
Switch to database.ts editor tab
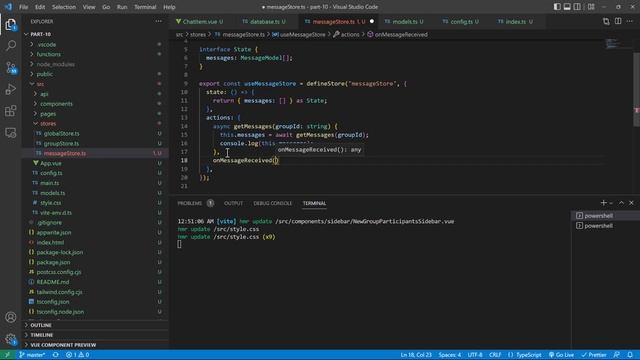coord(264,21)
